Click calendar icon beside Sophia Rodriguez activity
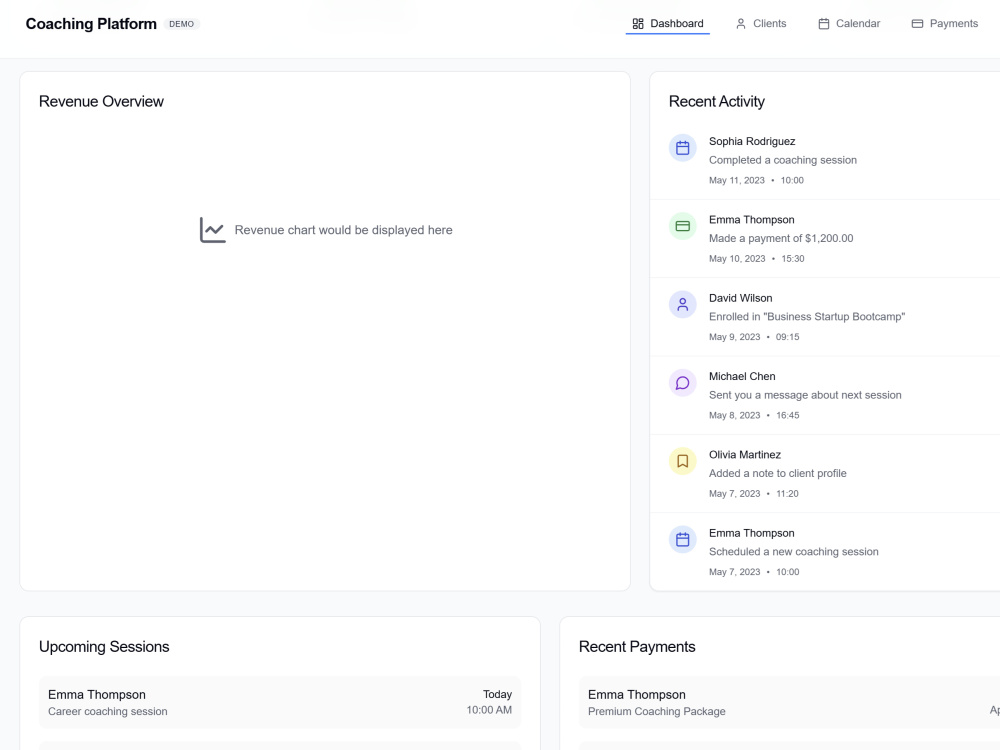This screenshot has height=750, width=1000. pos(682,148)
